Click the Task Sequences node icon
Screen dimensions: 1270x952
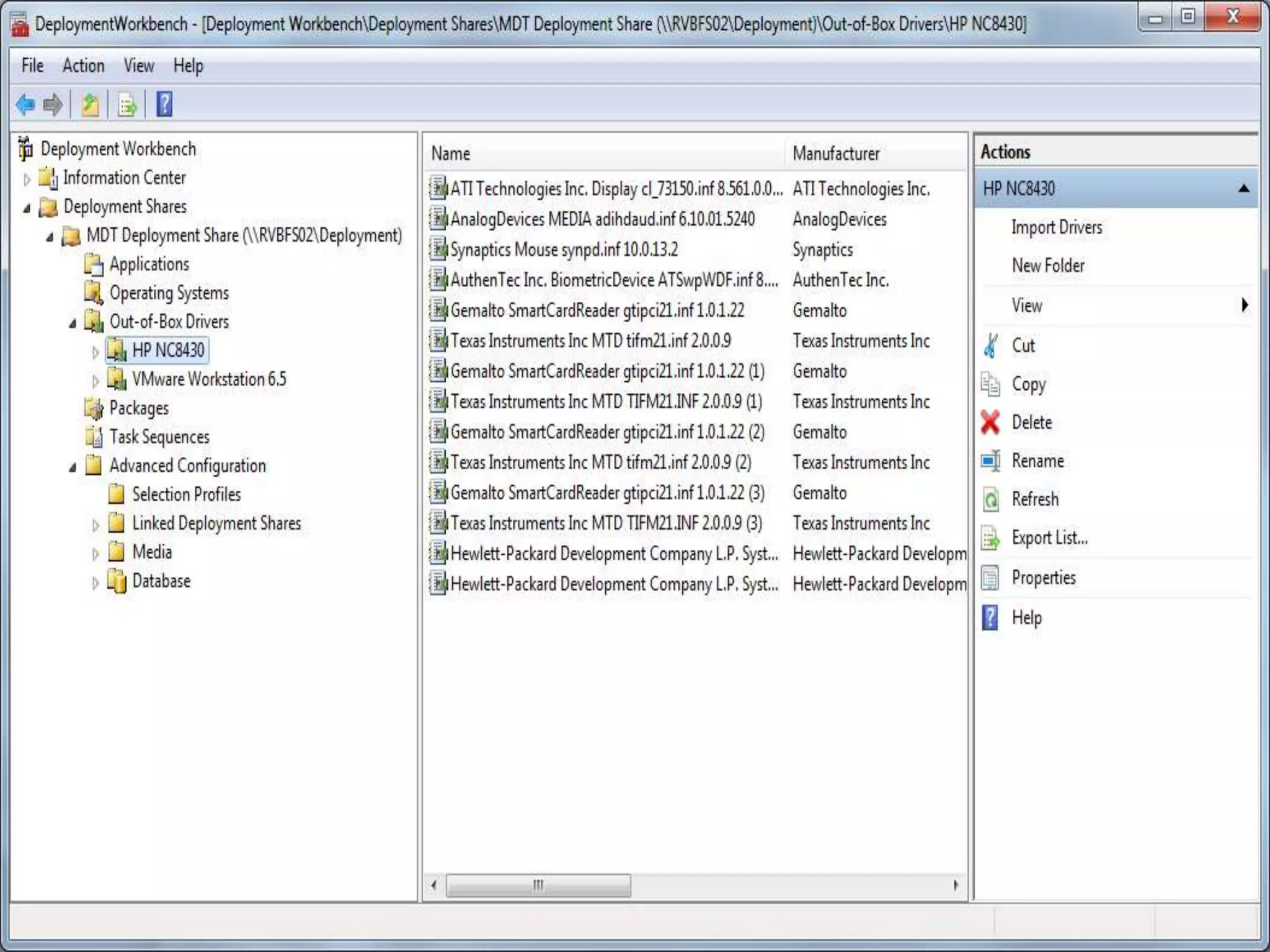(94, 437)
